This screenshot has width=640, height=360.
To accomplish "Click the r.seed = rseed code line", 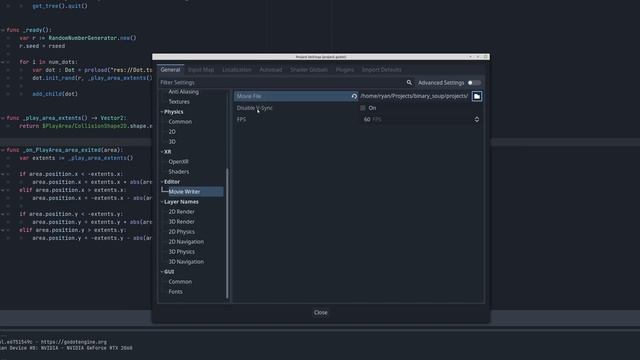I will [42, 46].
